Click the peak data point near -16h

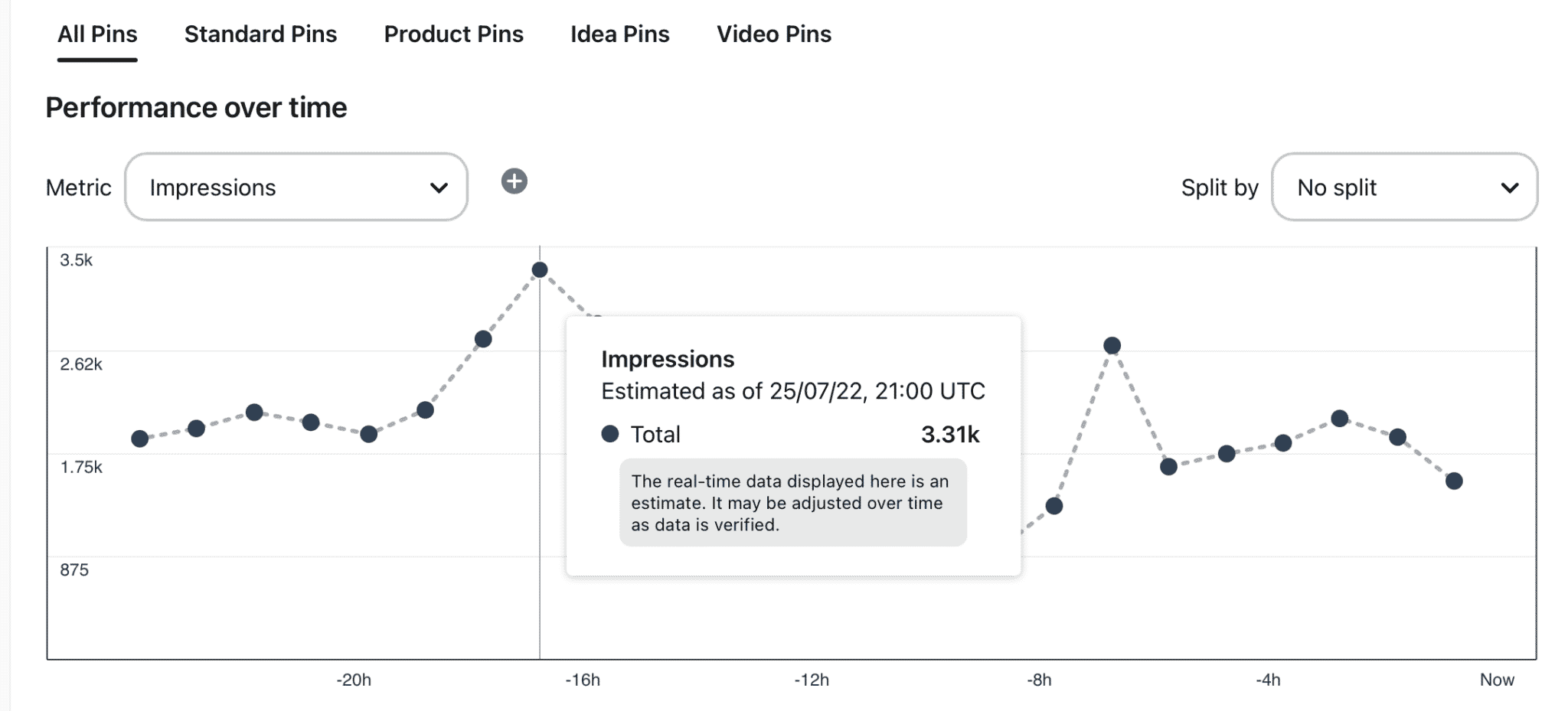click(540, 268)
